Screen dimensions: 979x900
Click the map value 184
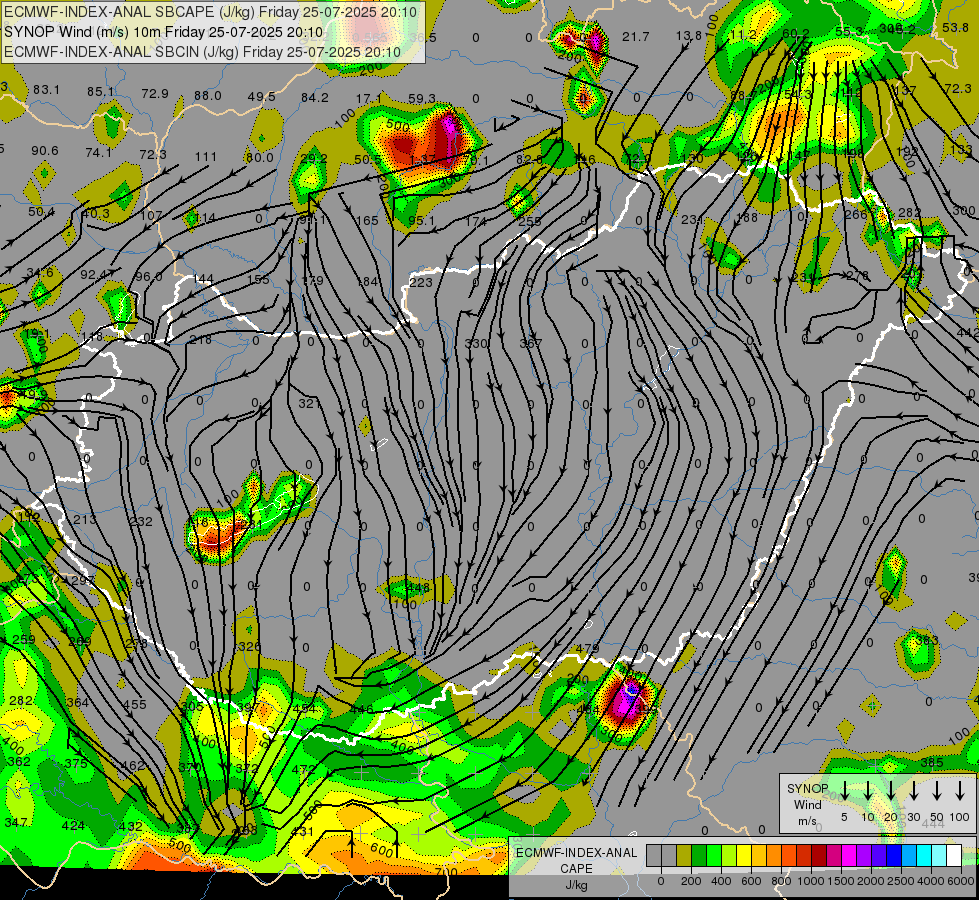[367, 282]
